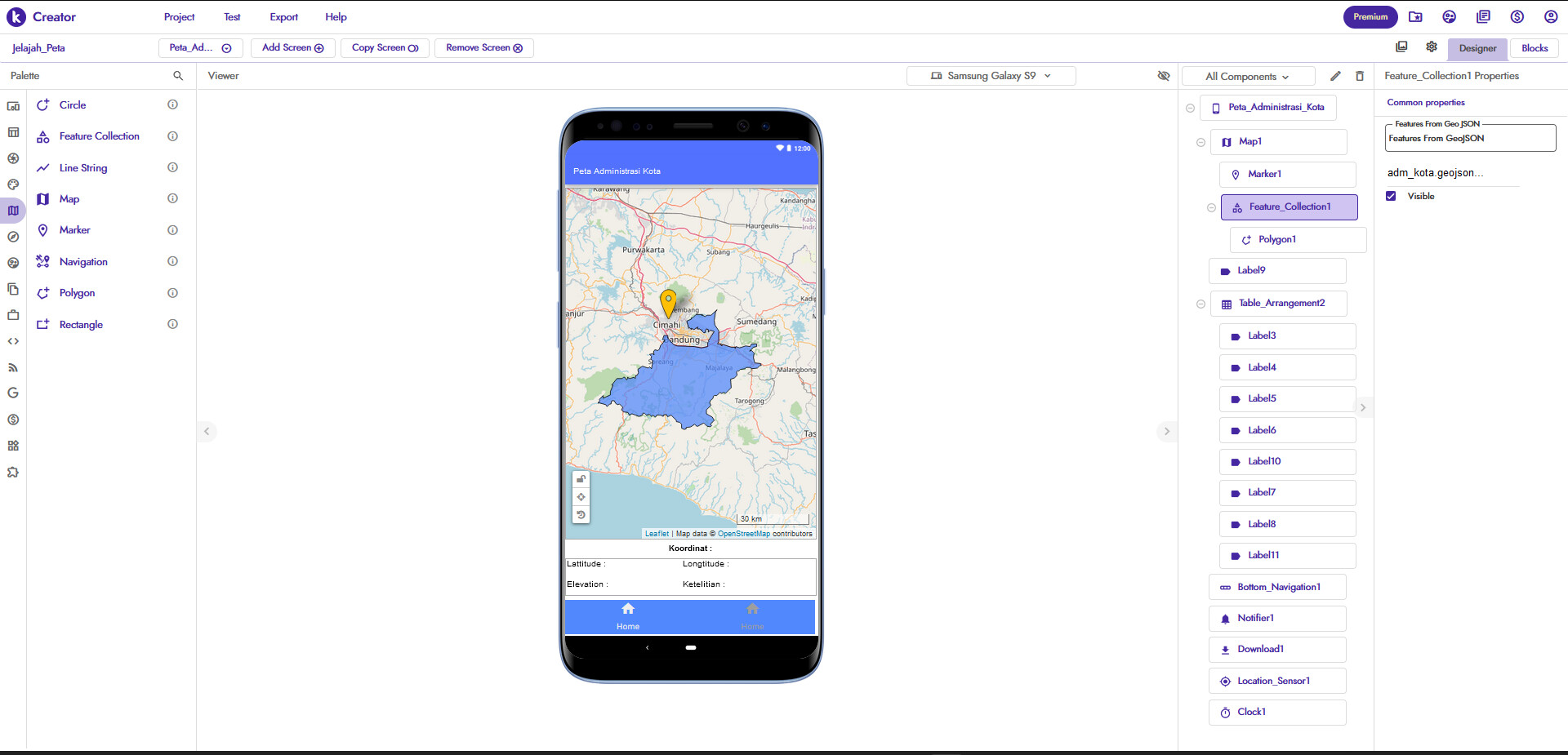Open the Export menu

click(283, 16)
